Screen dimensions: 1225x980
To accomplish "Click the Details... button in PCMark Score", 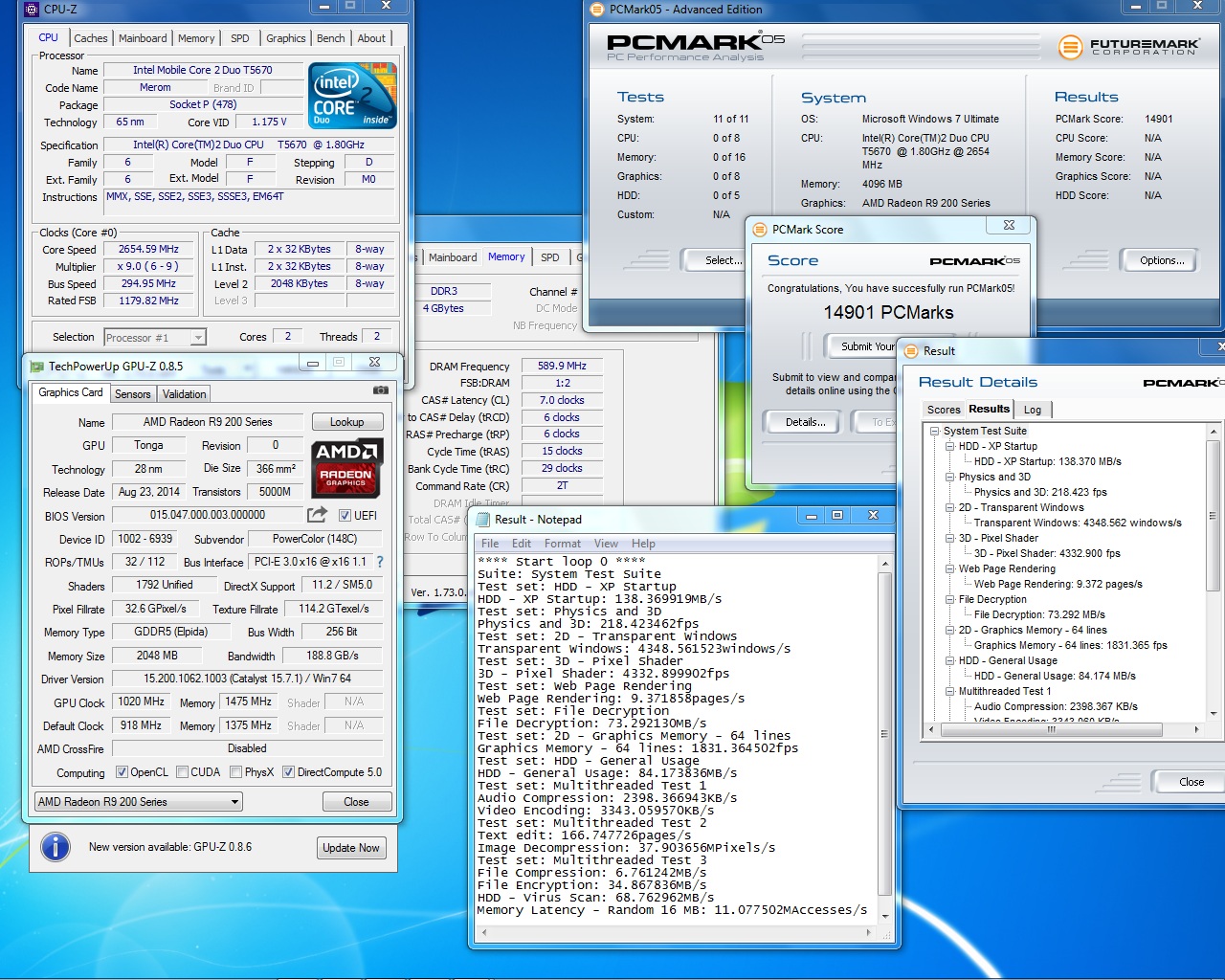I will [x=805, y=422].
